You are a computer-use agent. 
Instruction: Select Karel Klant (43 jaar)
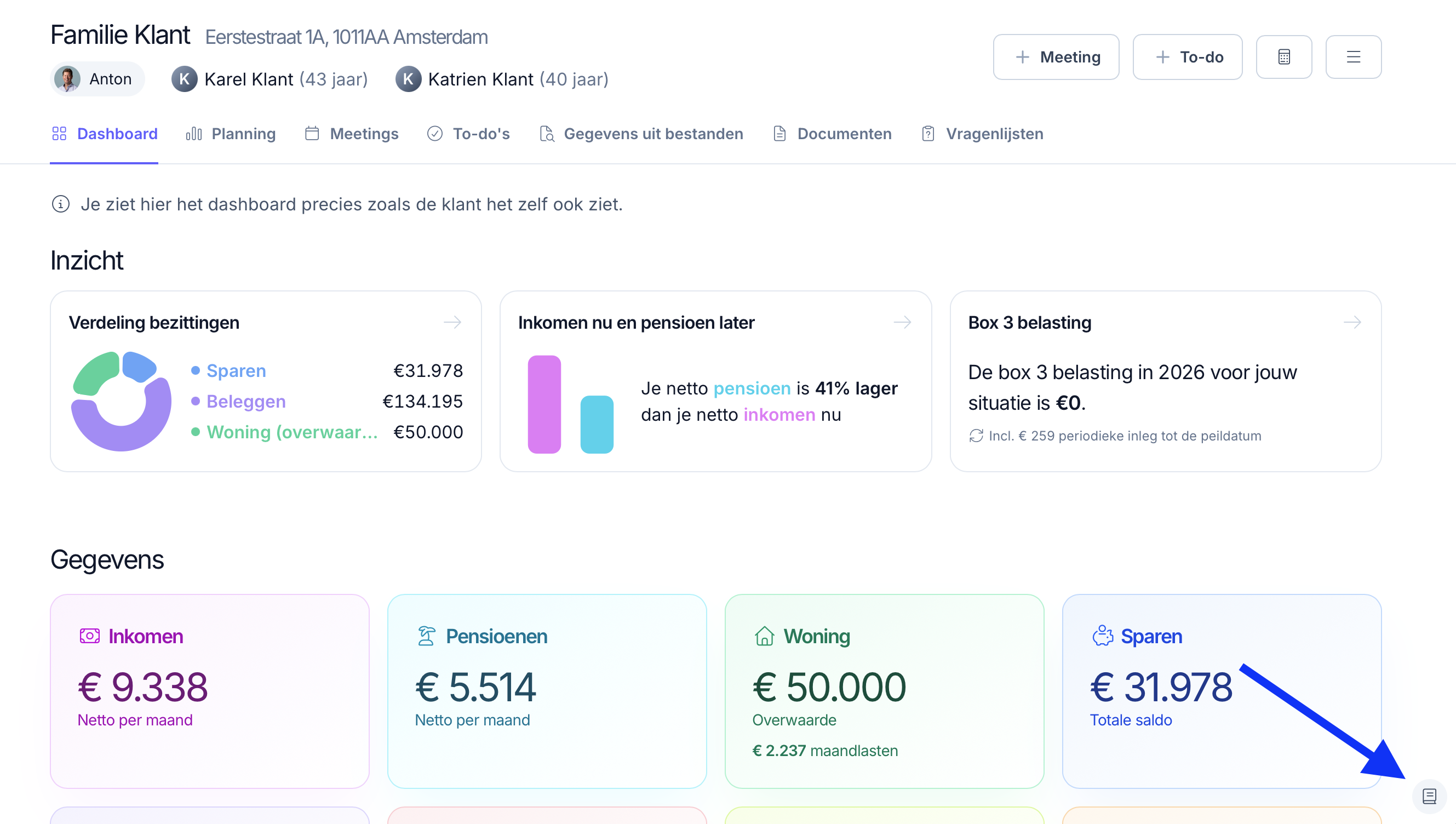pyautogui.click(x=270, y=79)
